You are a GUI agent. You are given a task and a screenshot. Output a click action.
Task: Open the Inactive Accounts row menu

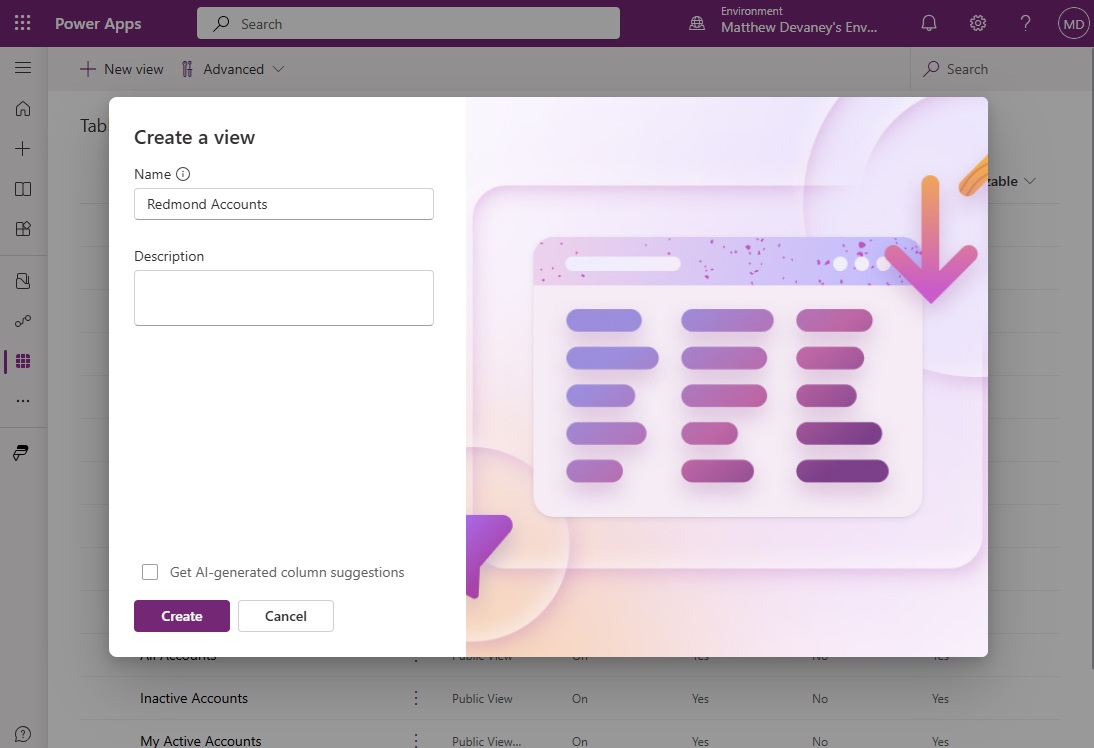pos(416,698)
